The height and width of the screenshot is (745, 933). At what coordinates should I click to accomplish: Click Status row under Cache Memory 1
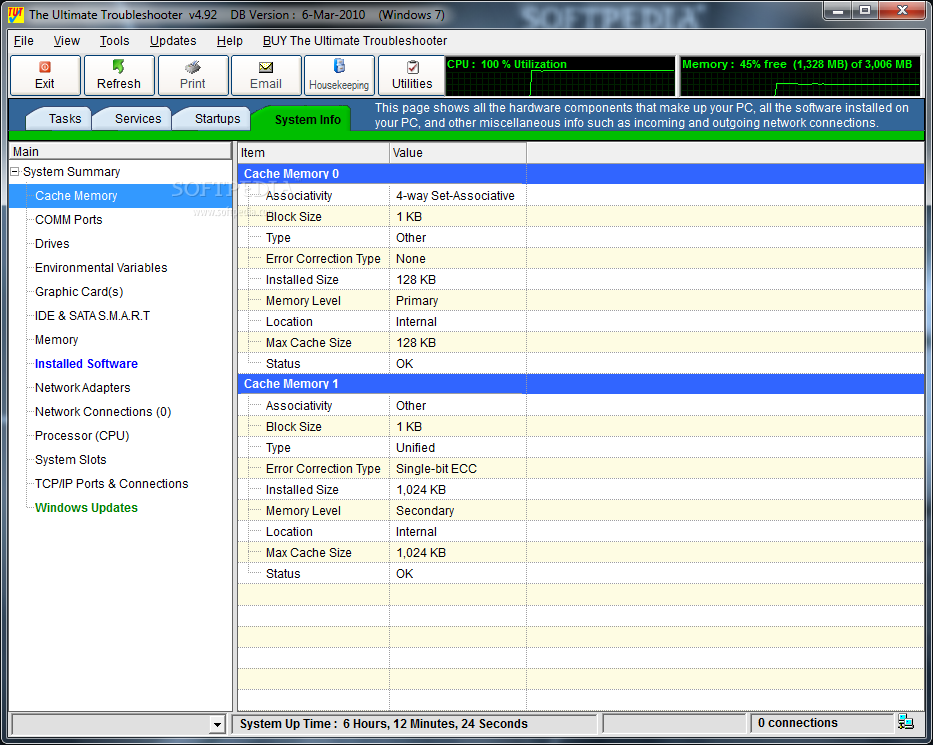(x=581, y=574)
